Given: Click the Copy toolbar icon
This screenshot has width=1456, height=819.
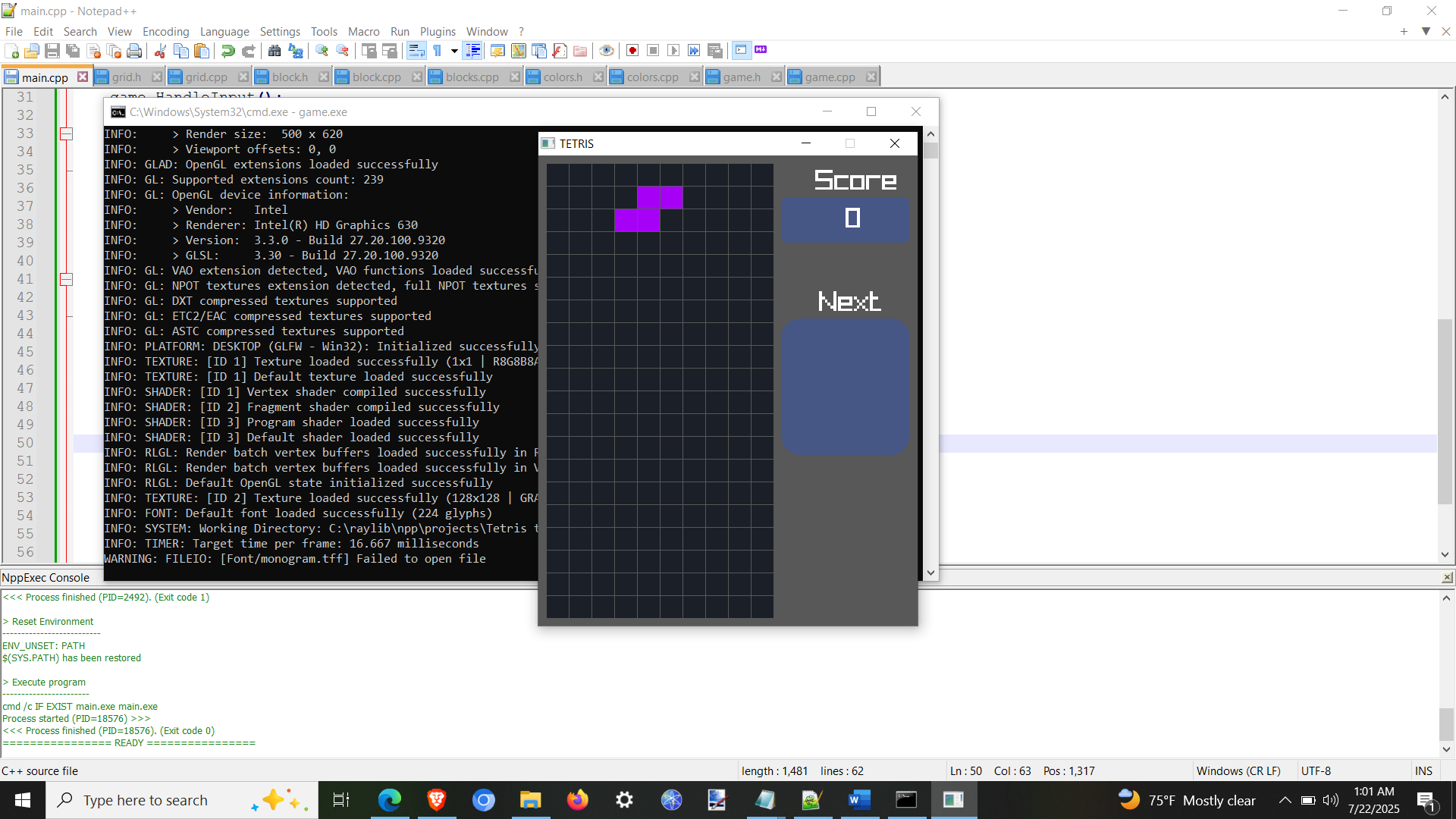Looking at the screenshot, I should (181, 51).
